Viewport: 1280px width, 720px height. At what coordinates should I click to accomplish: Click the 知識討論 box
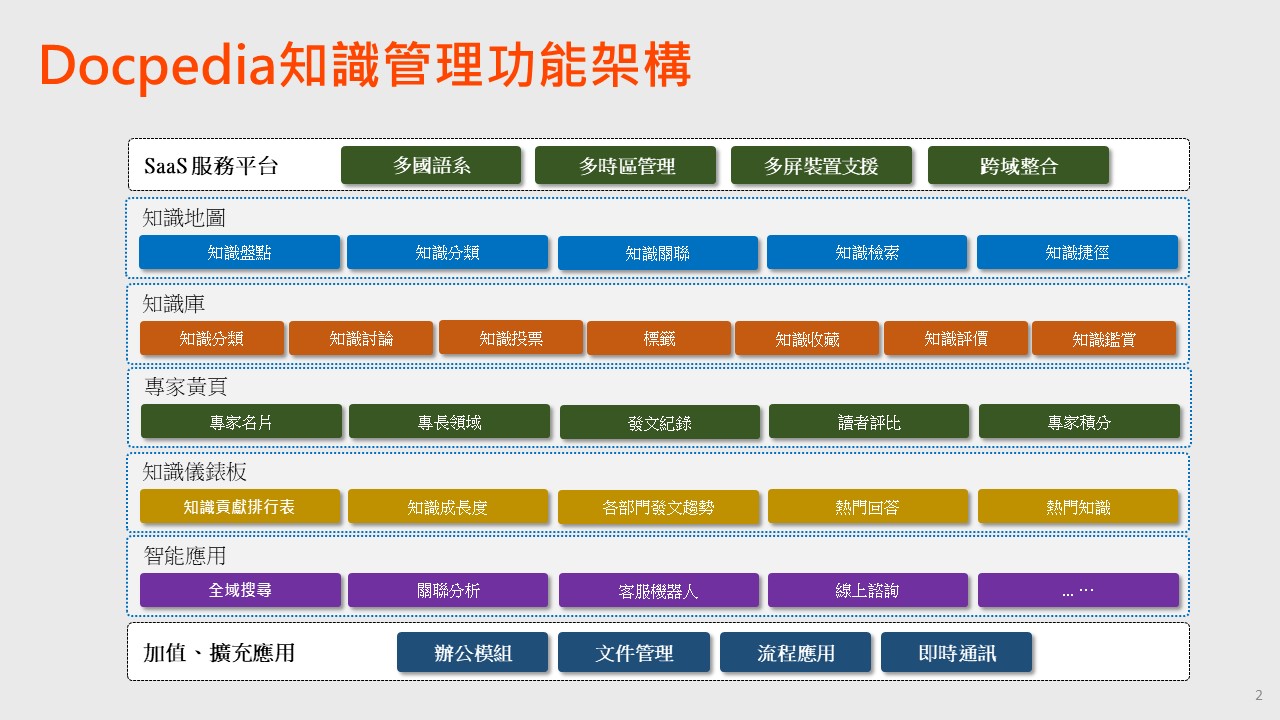point(361,338)
